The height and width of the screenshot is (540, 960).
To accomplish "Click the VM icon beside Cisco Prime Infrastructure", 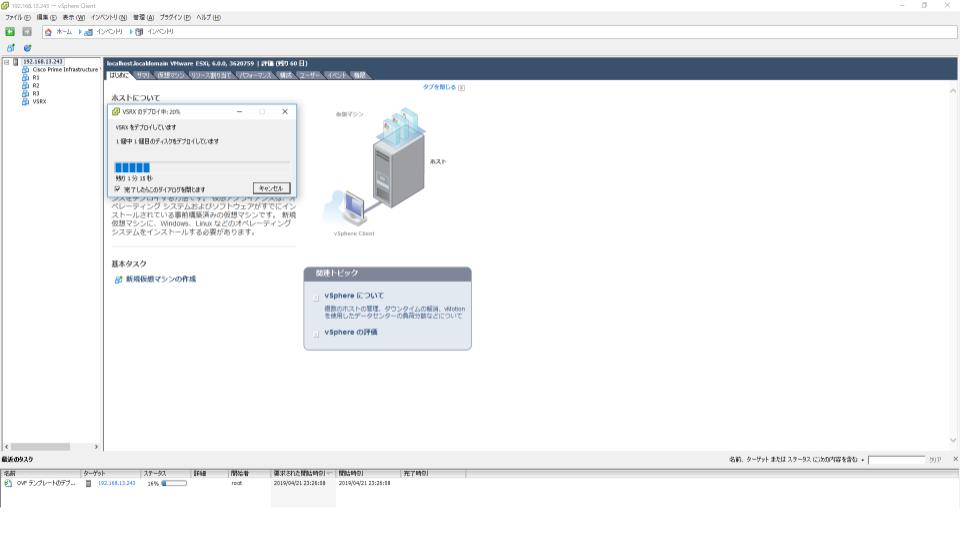I will point(26,70).
